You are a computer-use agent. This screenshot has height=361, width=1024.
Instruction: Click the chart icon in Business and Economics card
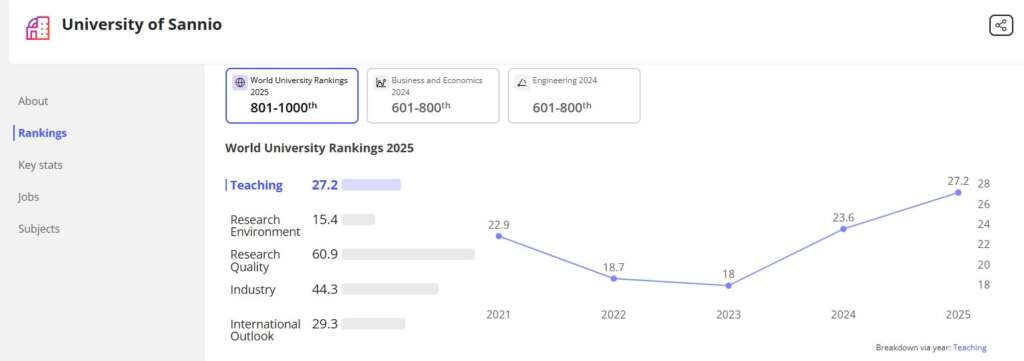click(x=381, y=83)
